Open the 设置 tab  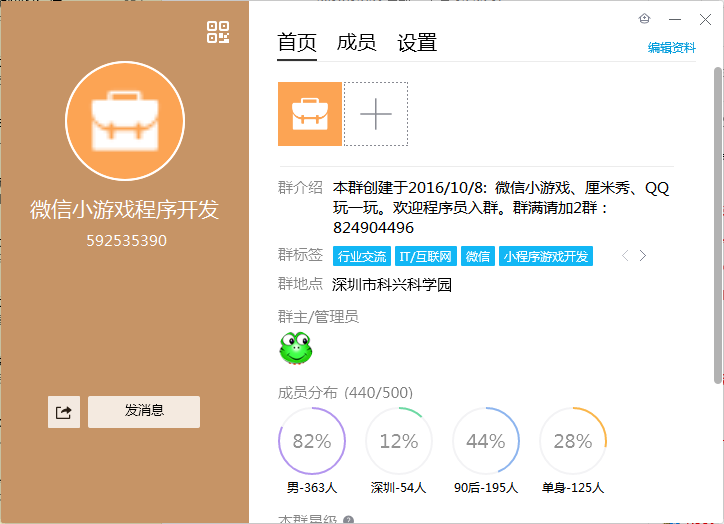coord(417,43)
